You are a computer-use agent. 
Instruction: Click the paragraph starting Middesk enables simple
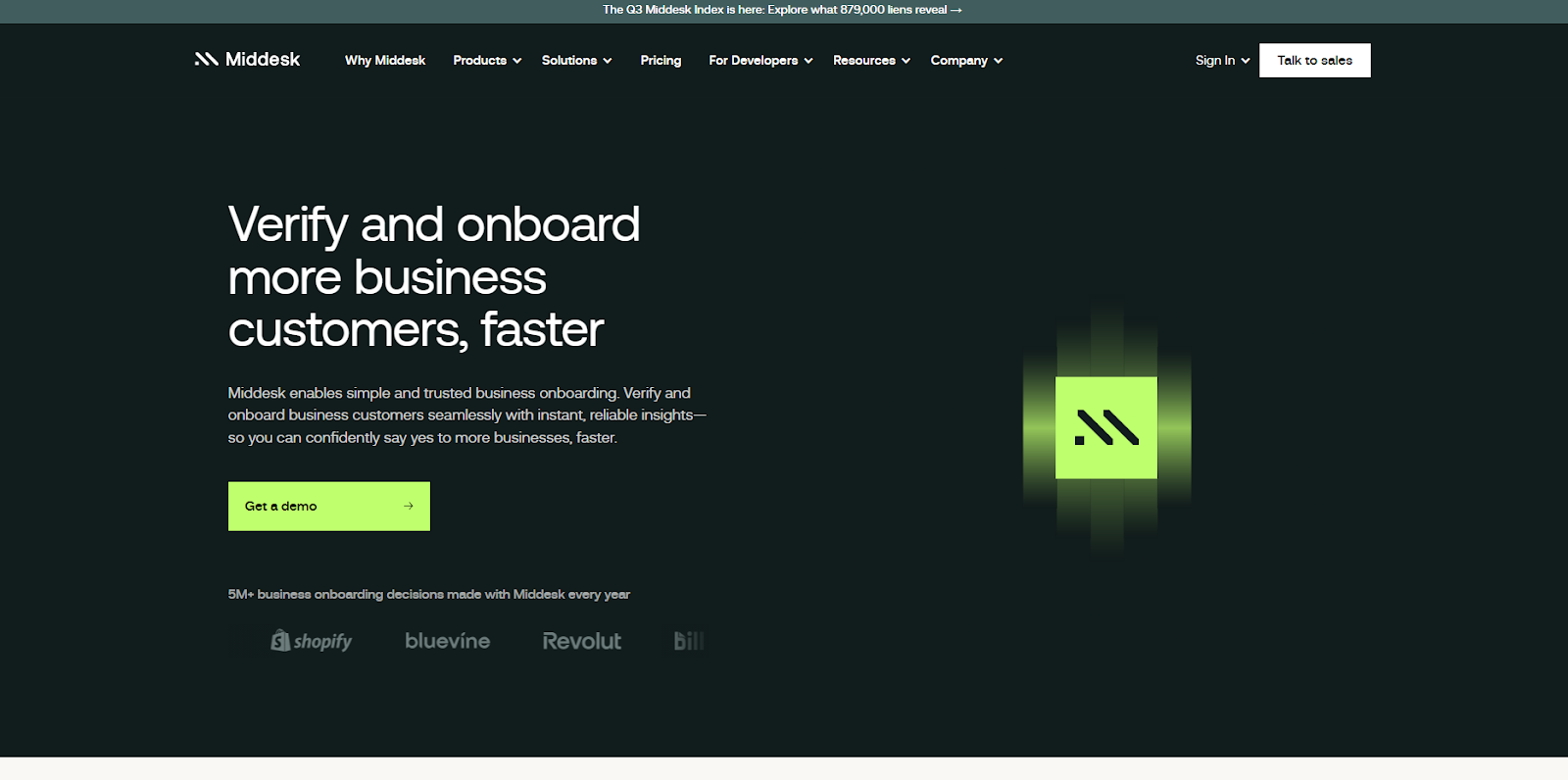[467, 415]
